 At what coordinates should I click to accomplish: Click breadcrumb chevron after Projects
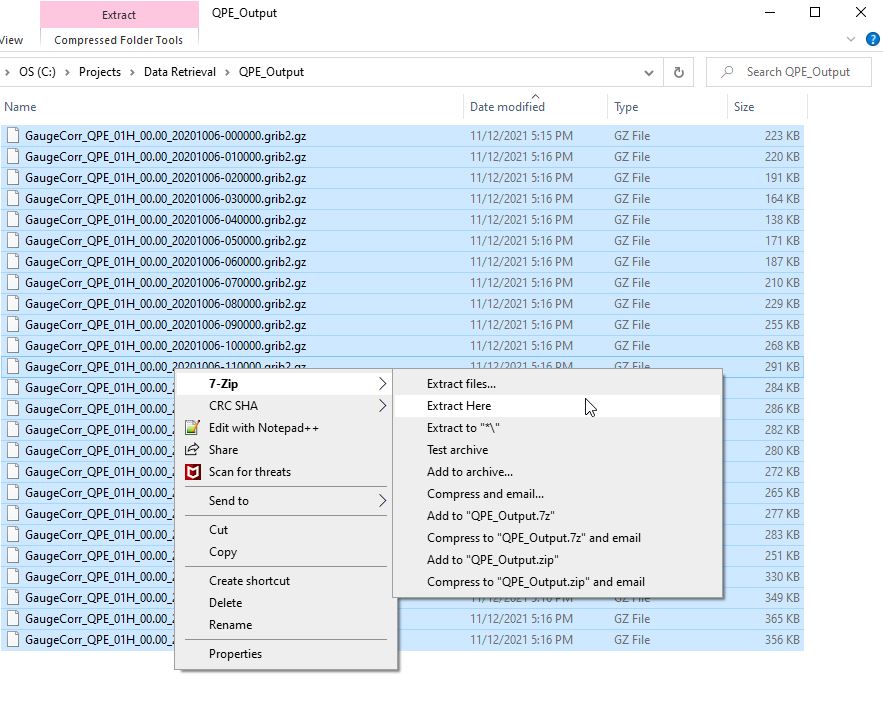132,72
